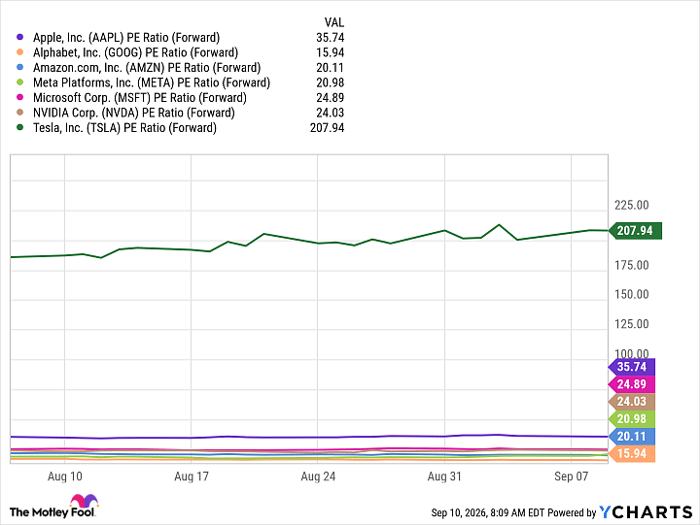Screen dimensions: 700x525
Task: Click the purple Apple legend dot
Action: coord(20,37)
